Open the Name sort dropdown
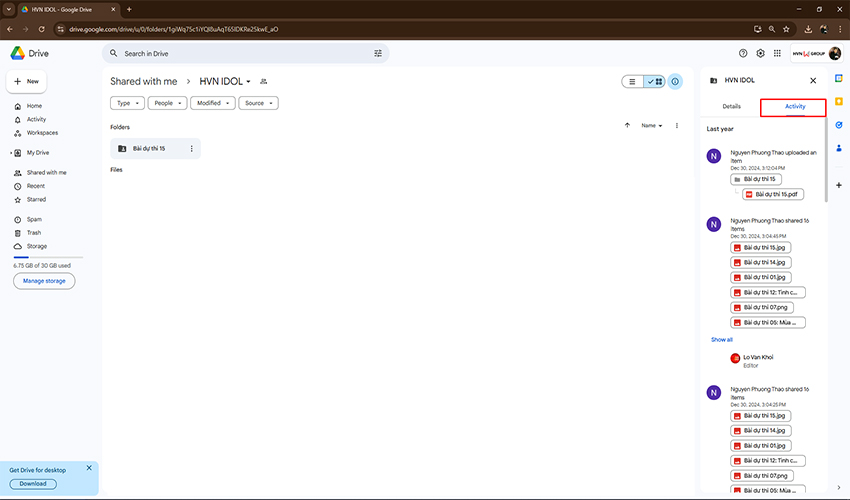850x500 pixels. (x=652, y=125)
